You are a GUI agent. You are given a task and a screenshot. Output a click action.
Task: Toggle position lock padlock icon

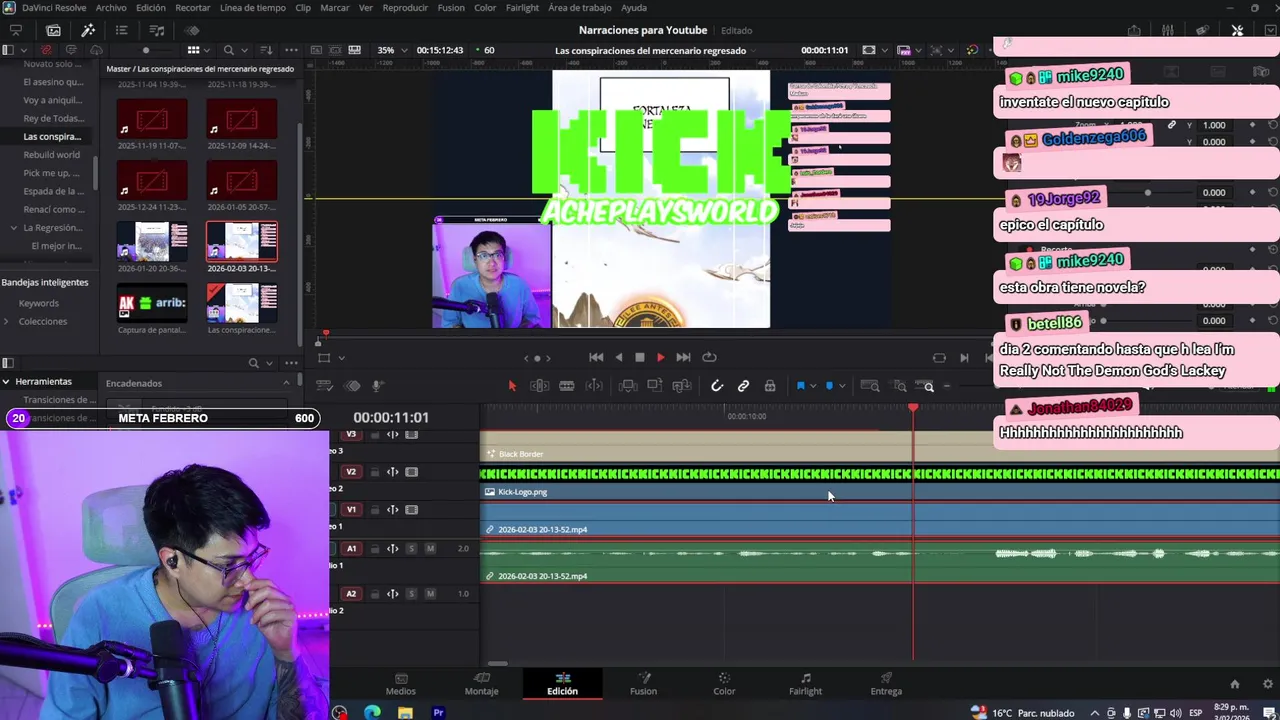[769, 386]
